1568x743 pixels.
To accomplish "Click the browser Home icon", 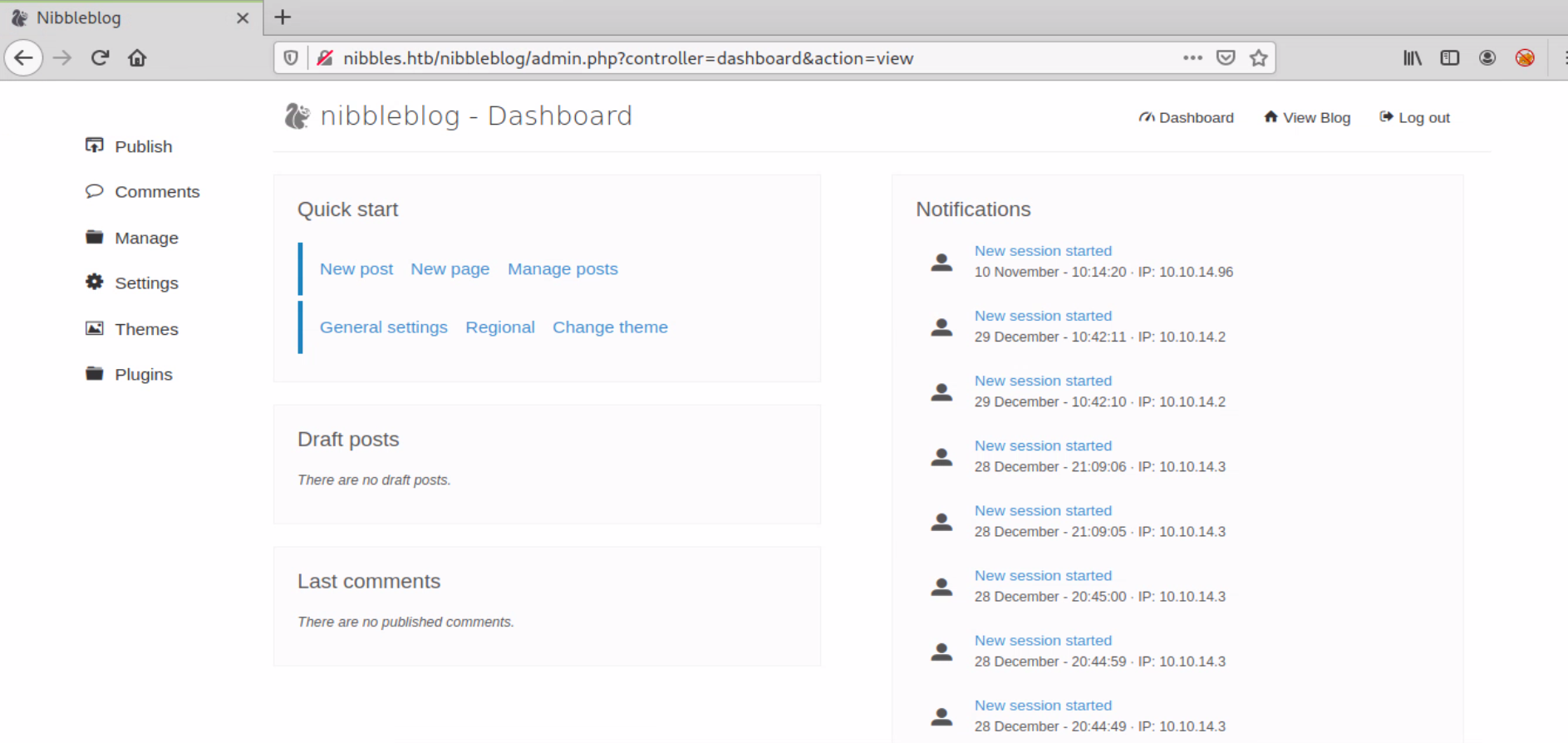I will click(137, 58).
